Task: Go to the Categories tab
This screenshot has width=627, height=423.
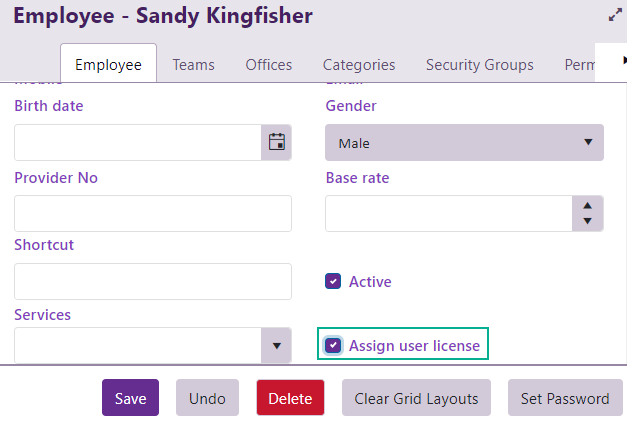Action: point(359,65)
